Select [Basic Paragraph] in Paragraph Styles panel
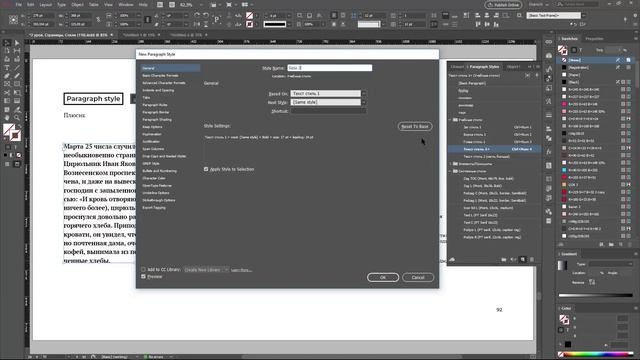The image size is (640, 360). pyautogui.click(x=494, y=83)
